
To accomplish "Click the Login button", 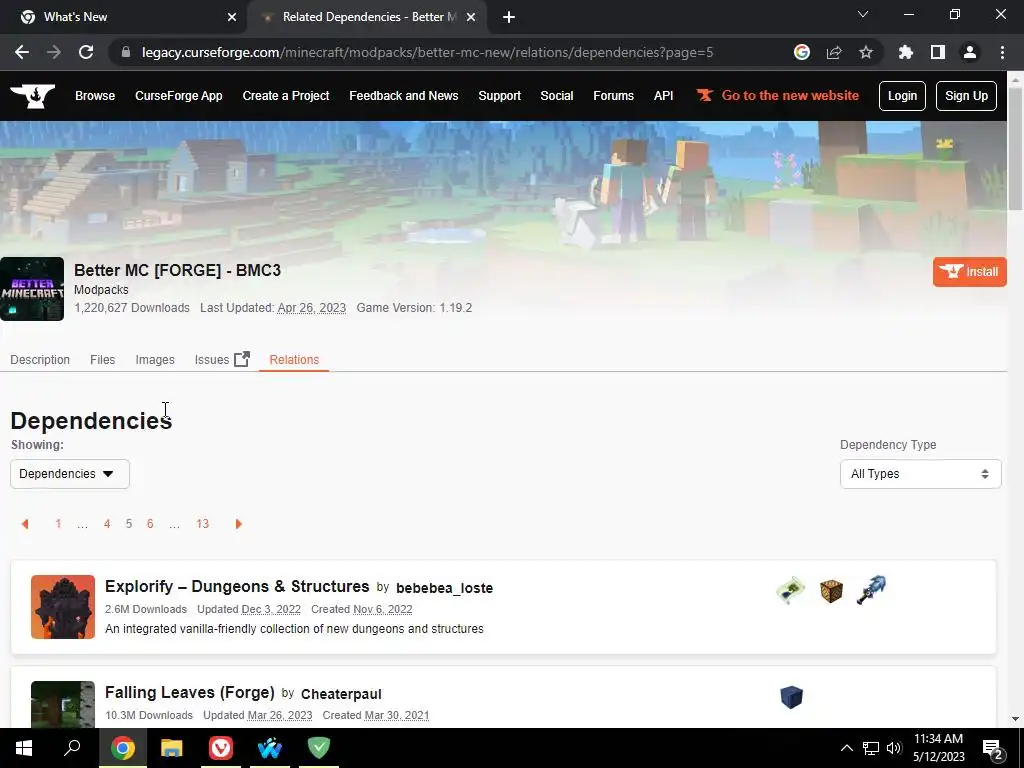I will 902,96.
